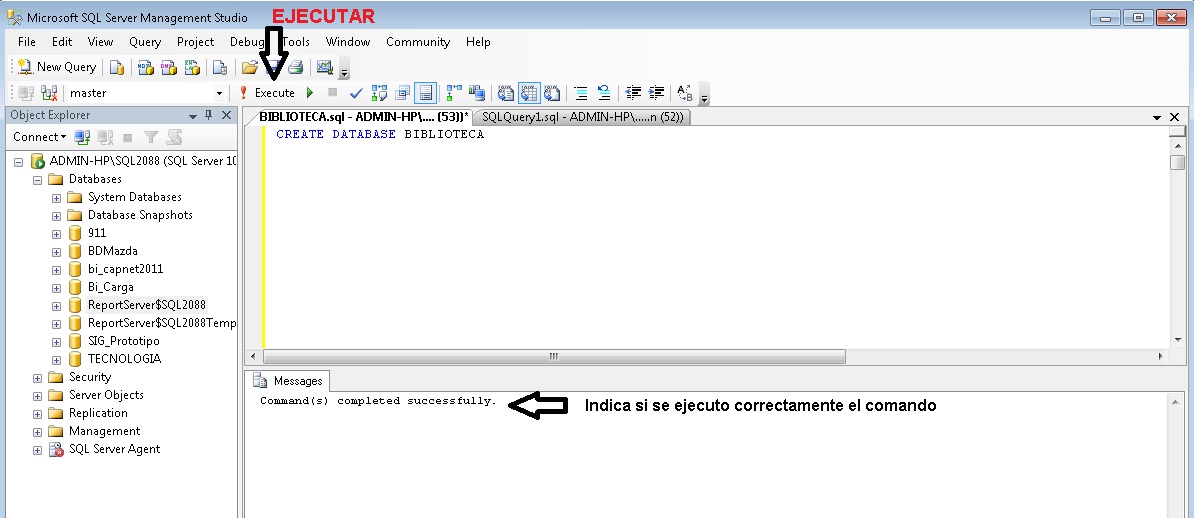
Task: Open the Connect dropdown in Object Explorer
Action: [x=40, y=137]
